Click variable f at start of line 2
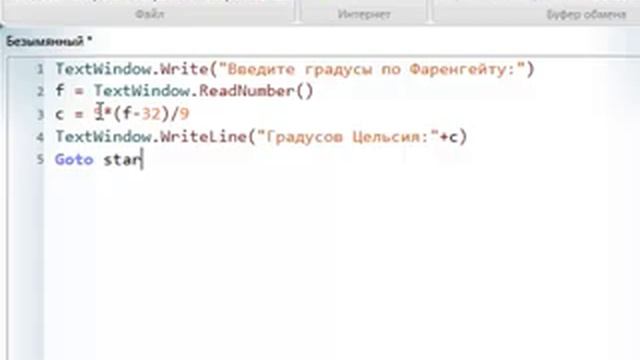640x360 pixels. [x=60, y=90]
